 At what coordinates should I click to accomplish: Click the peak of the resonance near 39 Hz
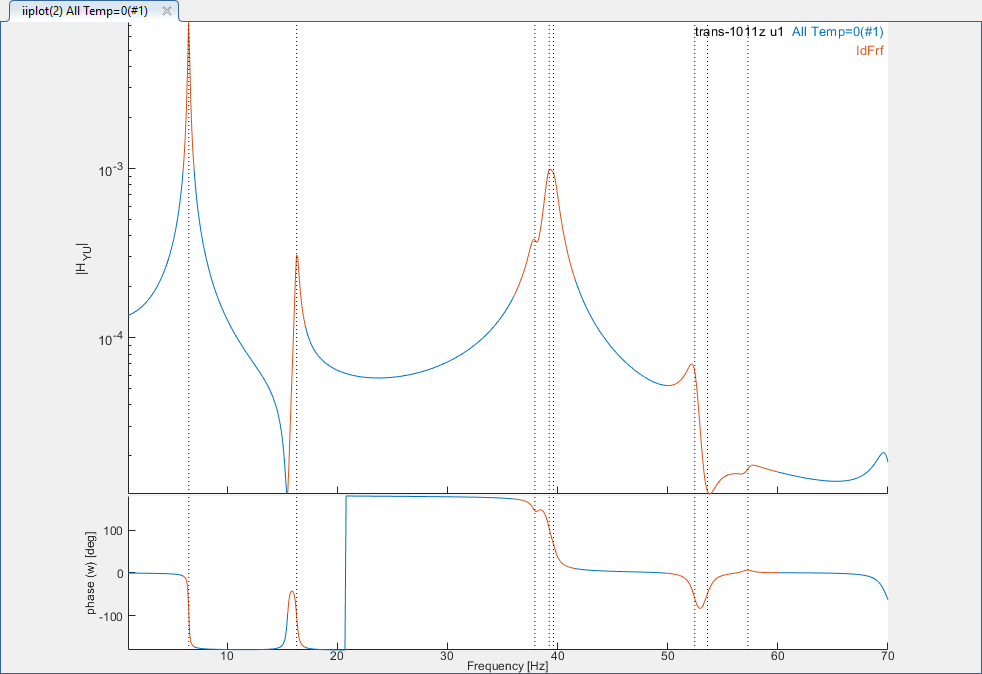point(550,170)
